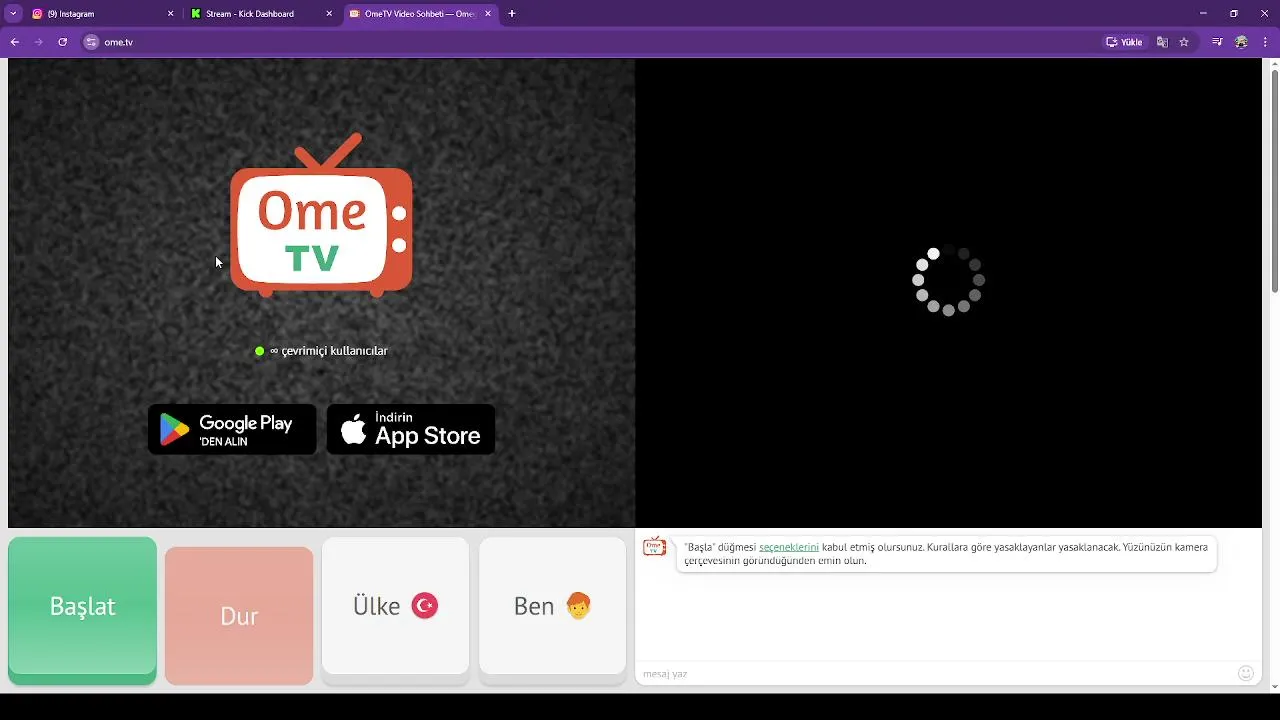
Task: Open the media control icon in toolbar
Action: (1217, 42)
